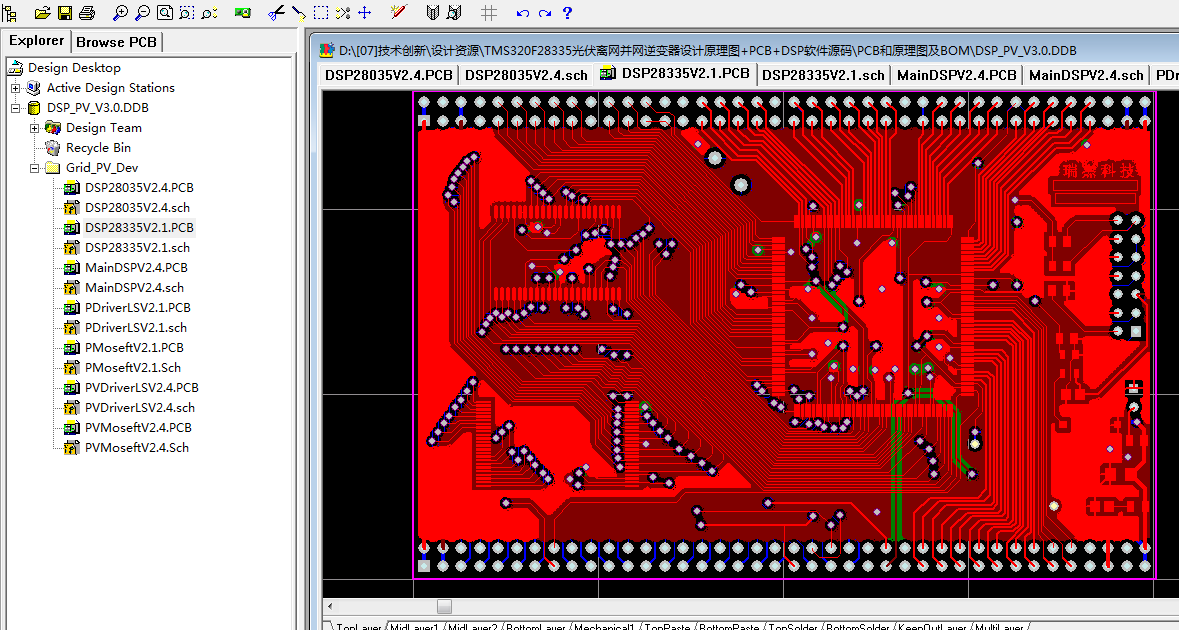This screenshot has width=1179, height=630.
Task: Select DSP28035V2.4.PCB in the tree
Action: 138,188
